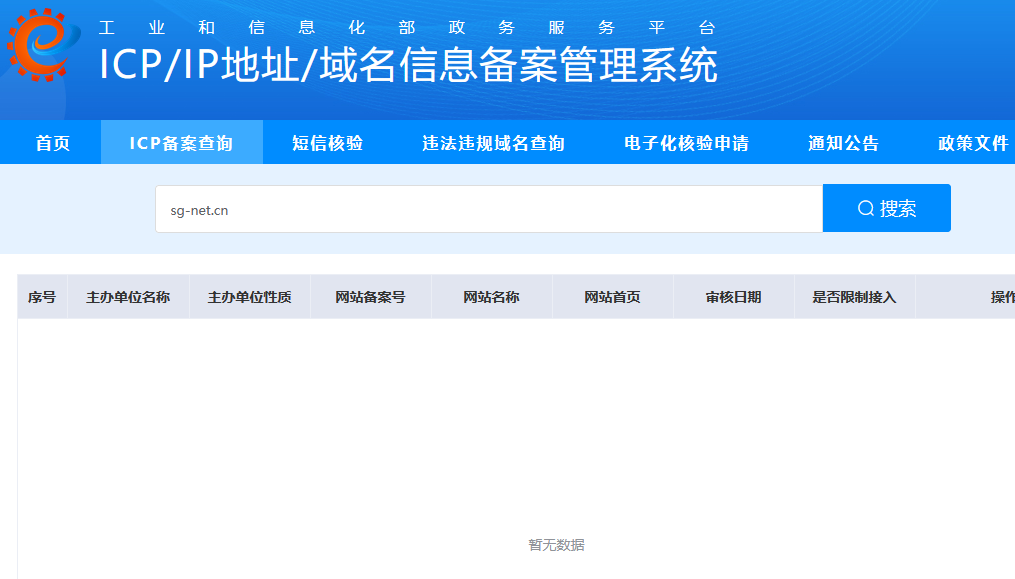Click the 主办单位名称 column header
Screen dimensions: 1015x579
click(127, 295)
